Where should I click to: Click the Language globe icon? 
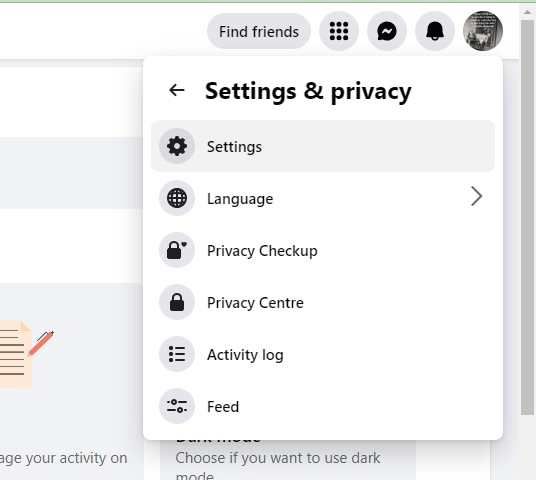[x=177, y=198]
